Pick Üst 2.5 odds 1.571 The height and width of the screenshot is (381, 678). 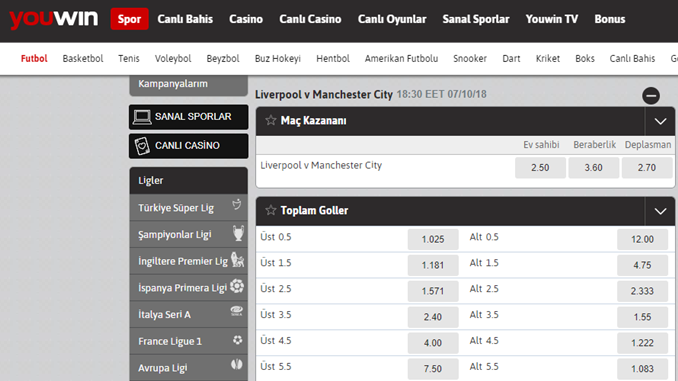pyautogui.click(x=433, y=291)
